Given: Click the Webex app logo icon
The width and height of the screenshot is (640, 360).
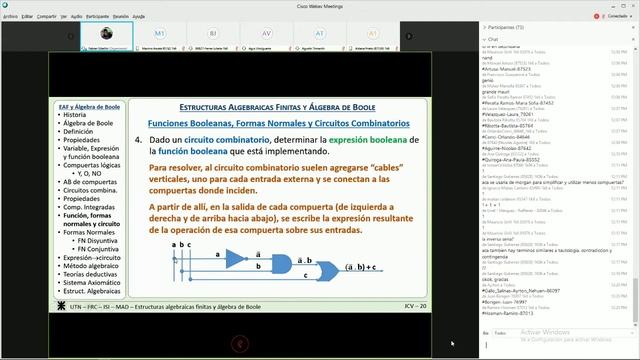Looking at the screenshot, I should click(5, 5).
